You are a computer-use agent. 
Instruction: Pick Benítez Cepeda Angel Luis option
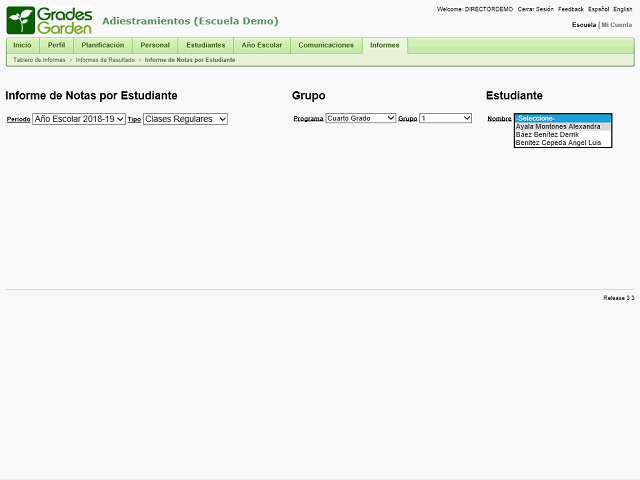(x=558, y=143)
